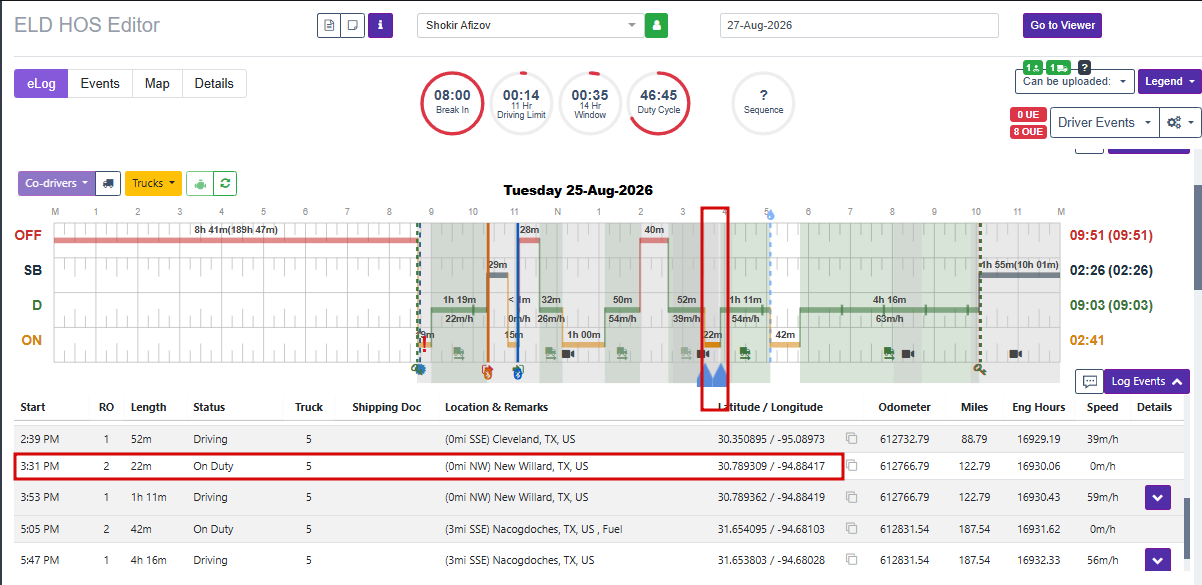Open the sticky note icon button
The width and height of the screenshot is (1202, 585).
click(x=353, y=25)
